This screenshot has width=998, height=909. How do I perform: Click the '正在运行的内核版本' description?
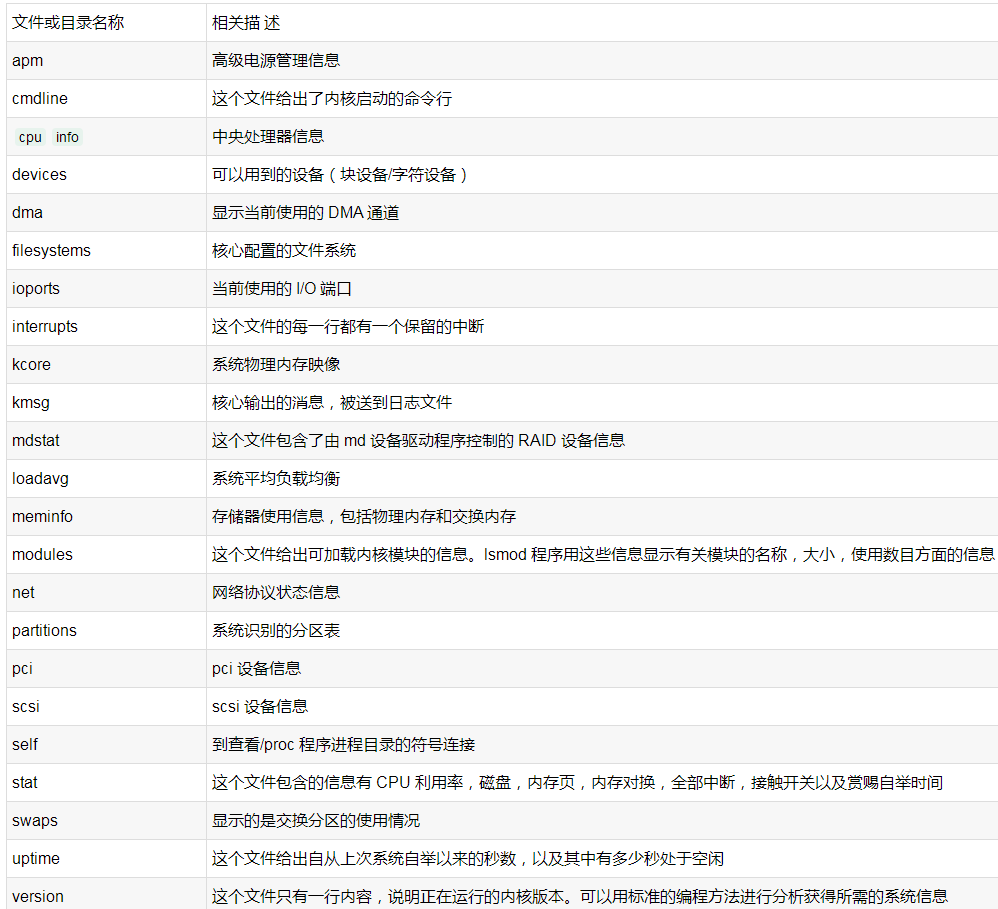pyautogui.click(x=580, y=896)
